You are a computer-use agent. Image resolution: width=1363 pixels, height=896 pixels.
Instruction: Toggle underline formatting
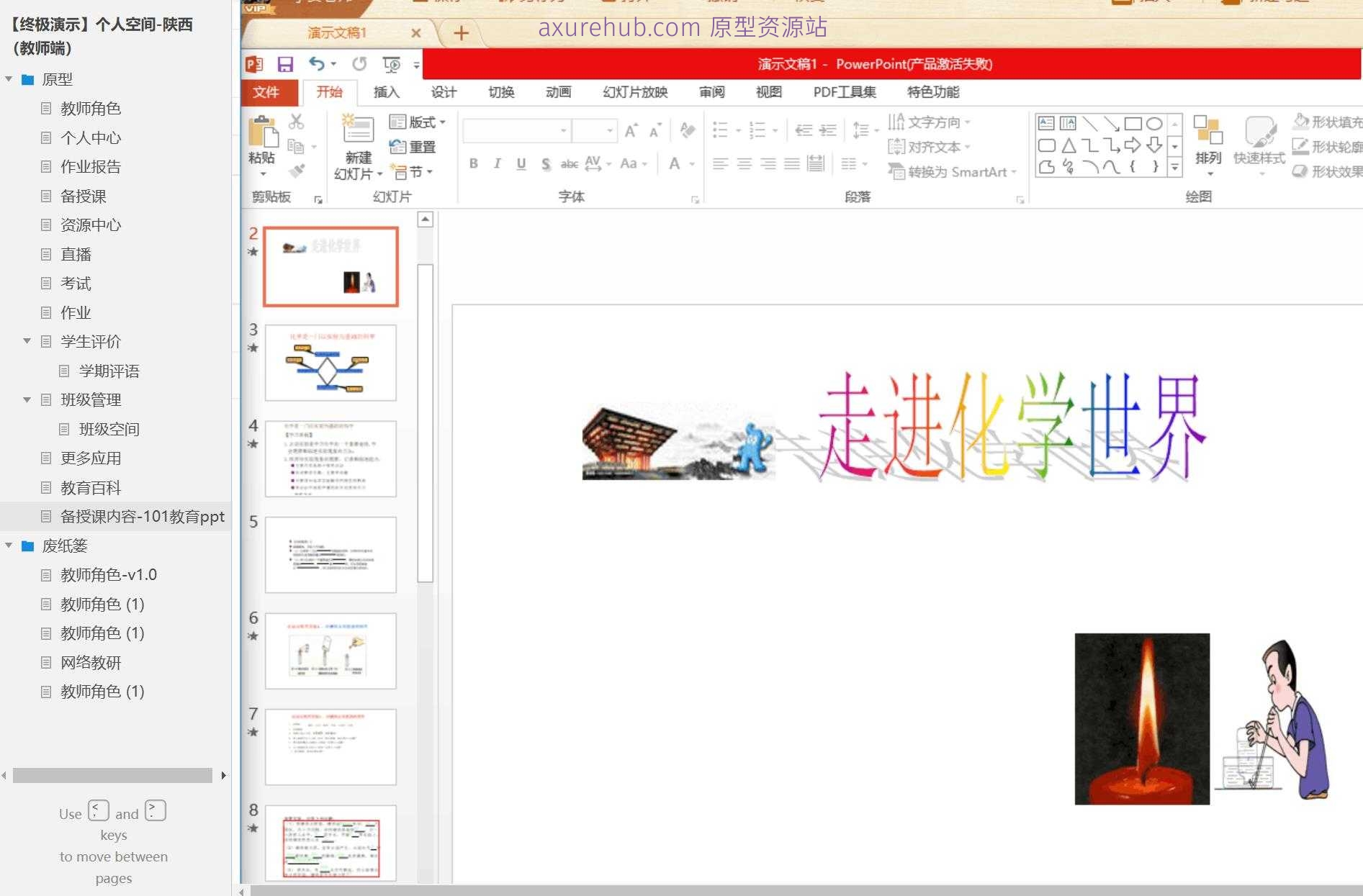pos(521,164)
